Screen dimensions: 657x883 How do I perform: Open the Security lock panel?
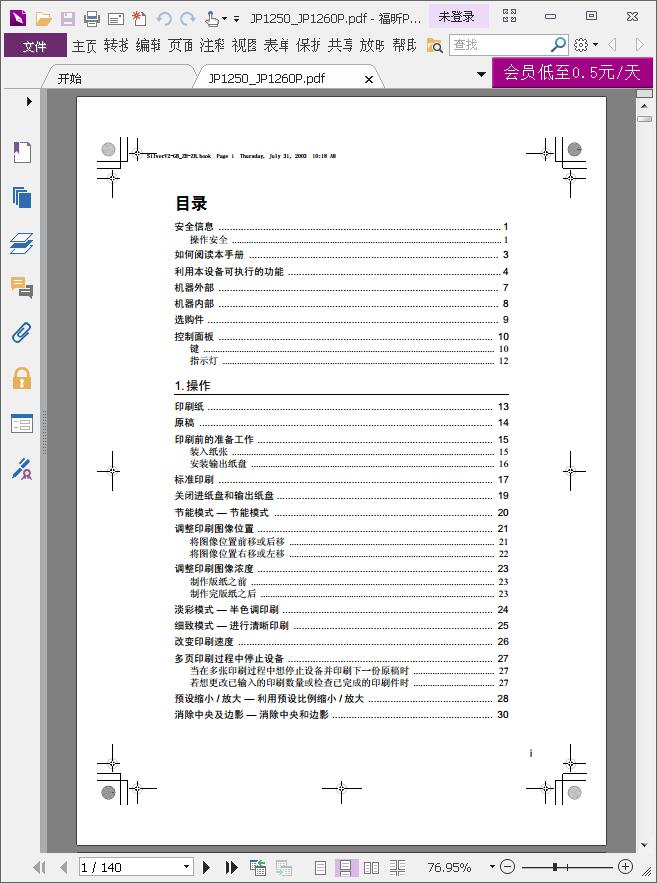click(22, 378)
